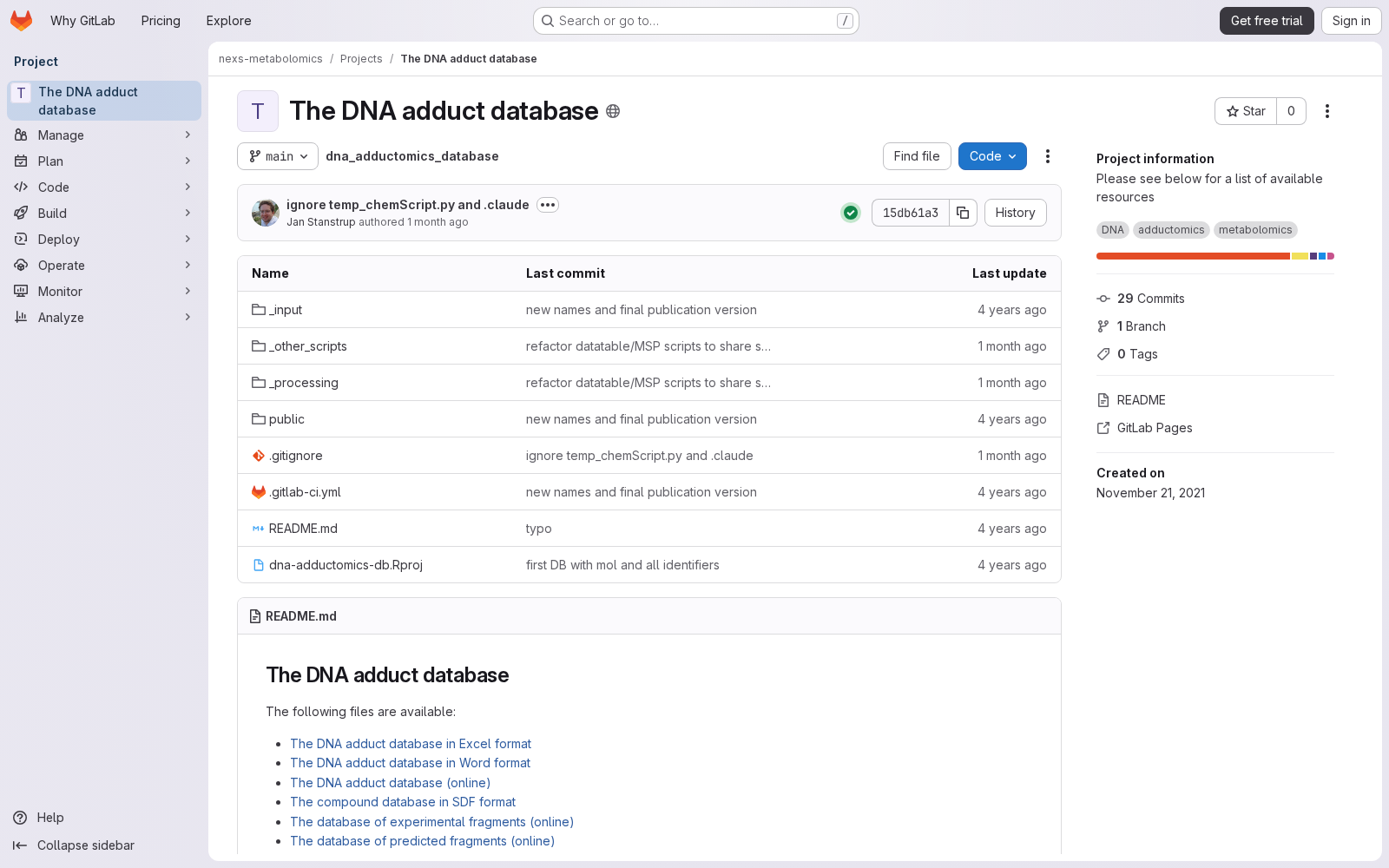Click the Deploy sidebar icon
The image size is (1389, 868).
[x=21, y=240]
